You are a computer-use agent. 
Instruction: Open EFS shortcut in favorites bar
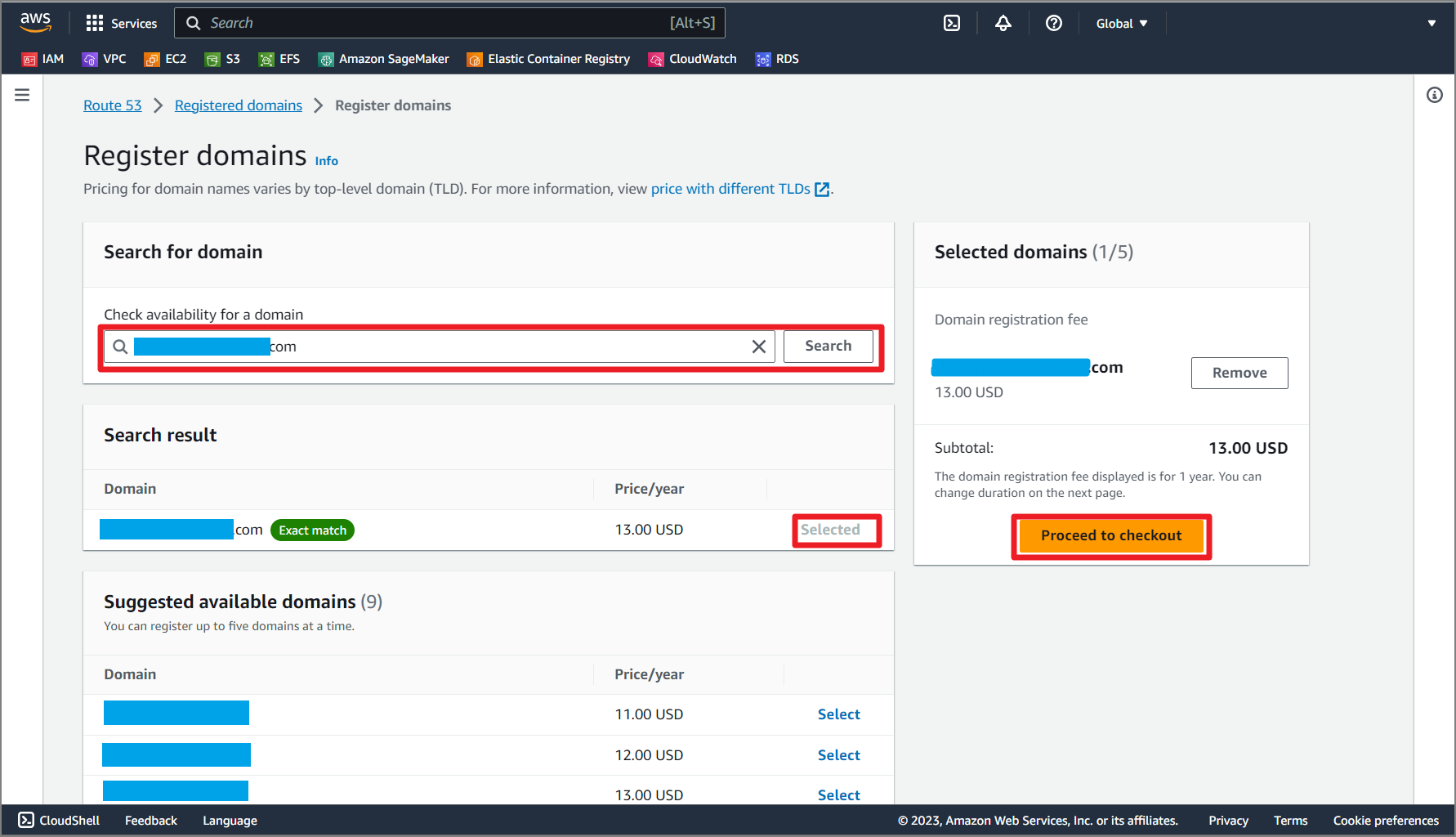point(279,59)
